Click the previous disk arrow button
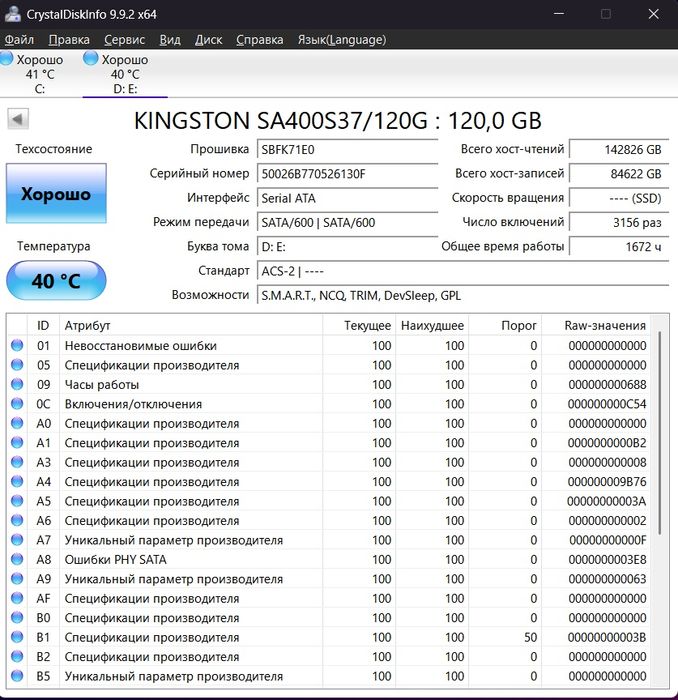The image size is (678, 700). point(18,119)
